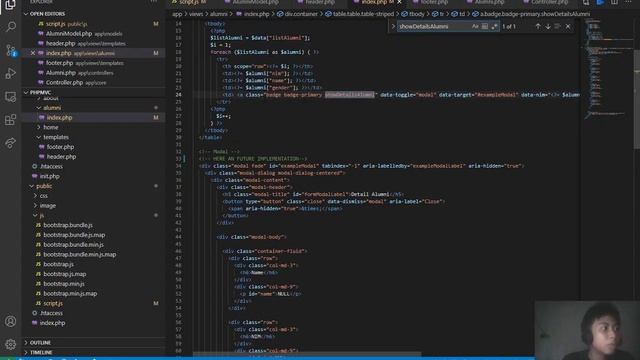This screenshot has width=640, height=360.
Task: Open the Search view in activity bar
Action: [11, 27]
